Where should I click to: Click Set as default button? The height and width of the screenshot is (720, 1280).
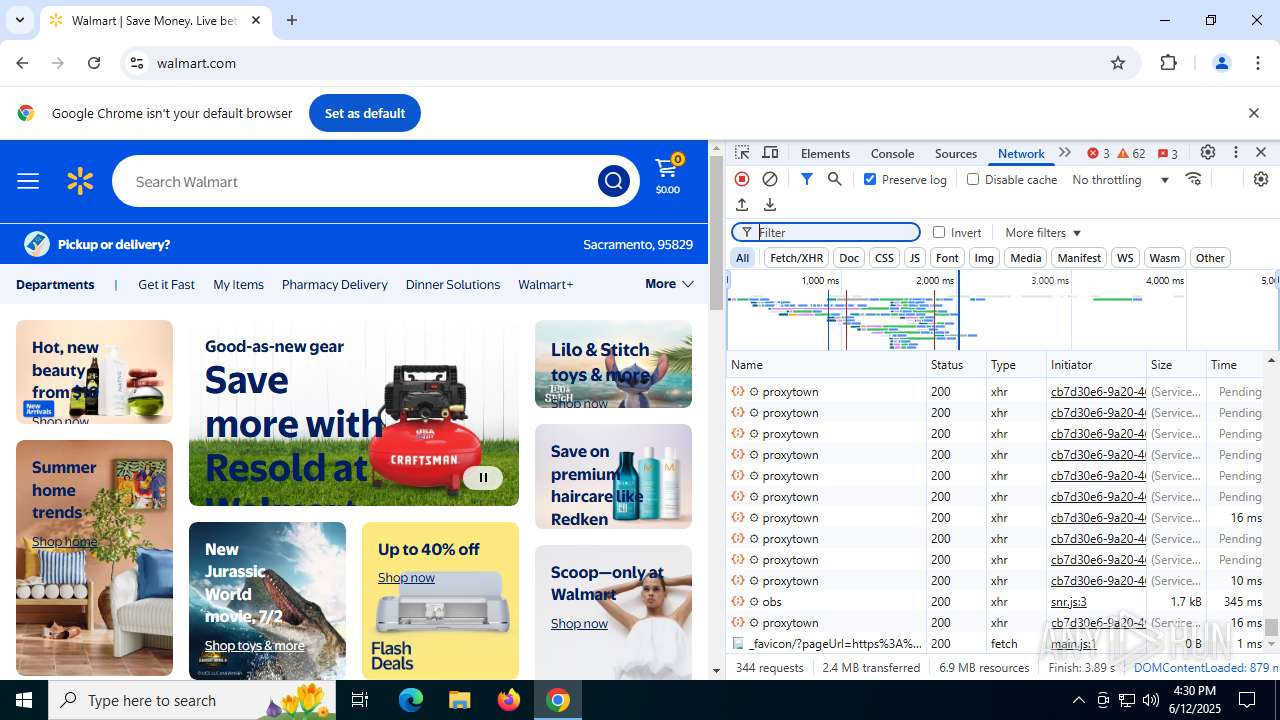pyautogui.click(x=365, y=113)
